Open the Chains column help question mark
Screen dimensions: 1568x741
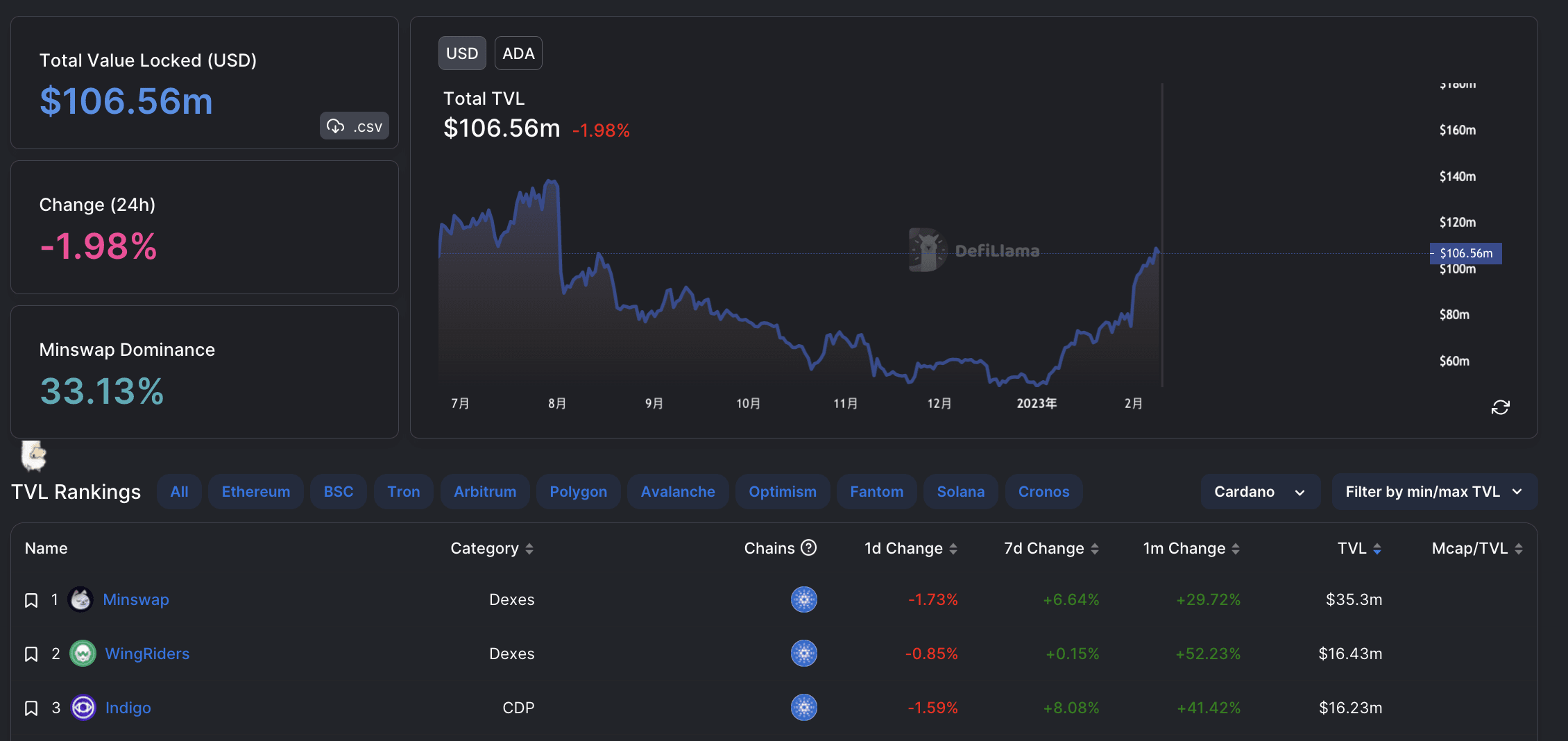pos(810,547)
